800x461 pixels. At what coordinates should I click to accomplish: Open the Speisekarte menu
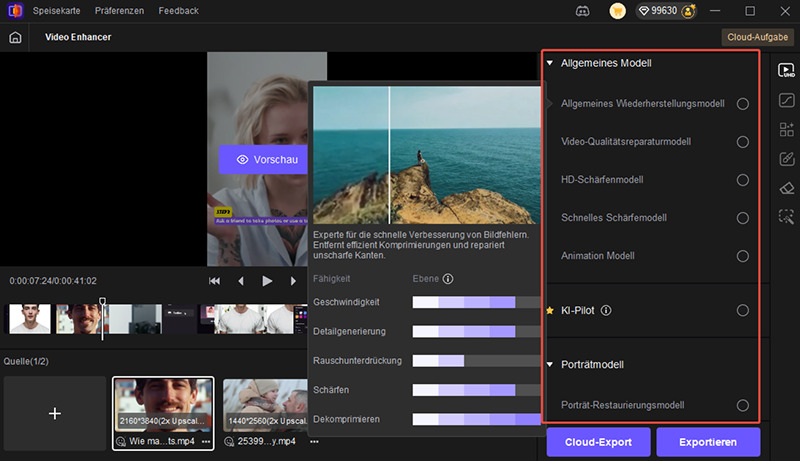click(57, 11)
